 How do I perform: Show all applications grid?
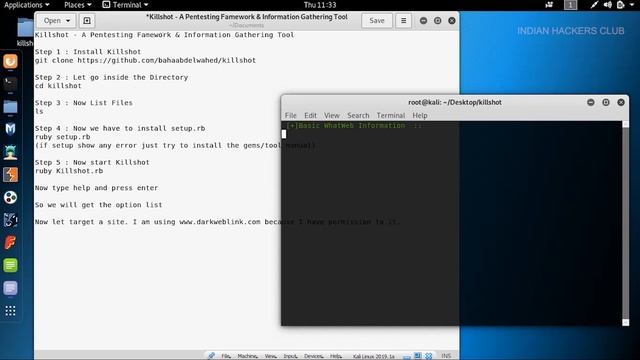[x=10, y=311]
